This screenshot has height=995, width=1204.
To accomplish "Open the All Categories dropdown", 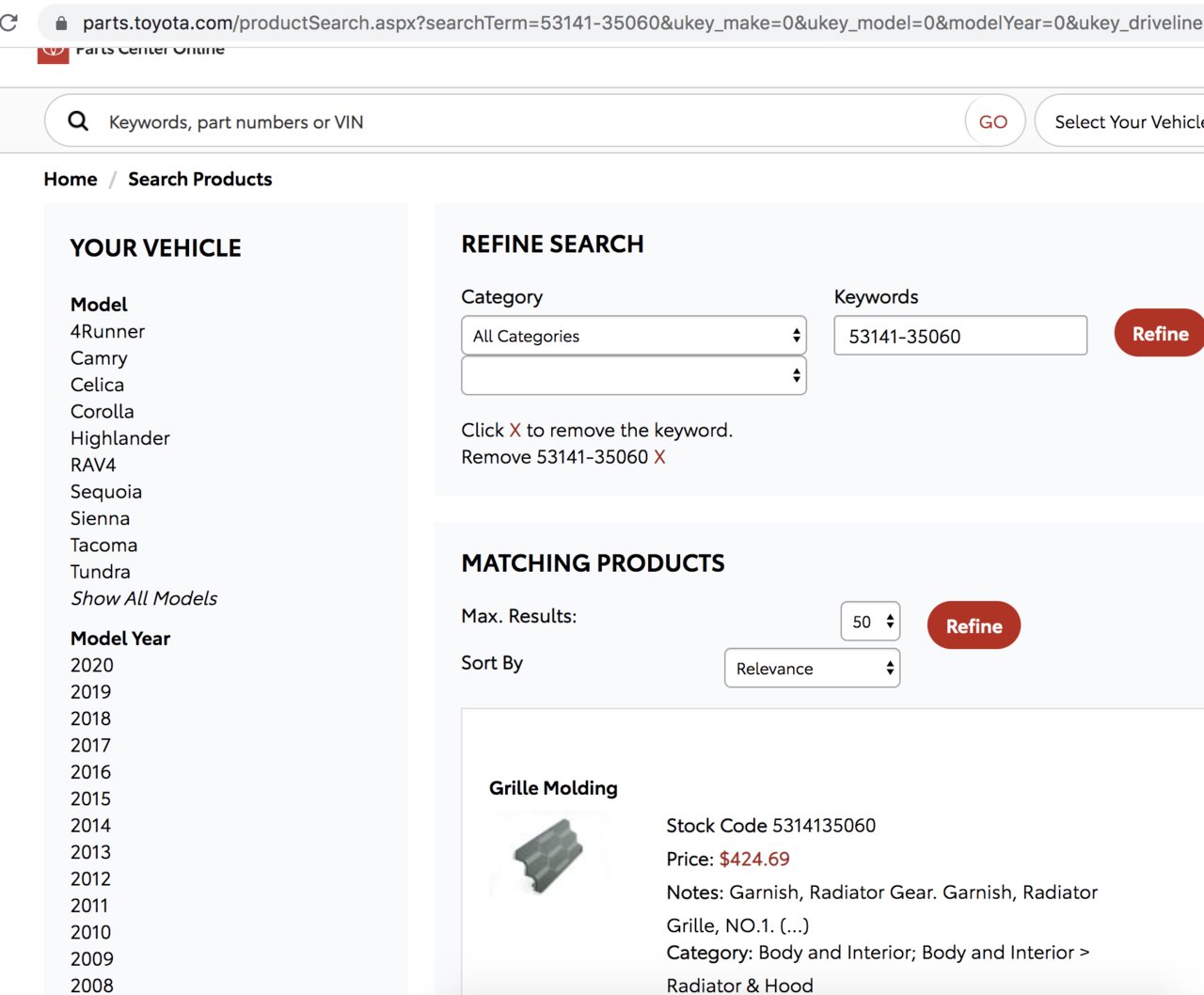I will pyautogui.click(x=634, y=336).
